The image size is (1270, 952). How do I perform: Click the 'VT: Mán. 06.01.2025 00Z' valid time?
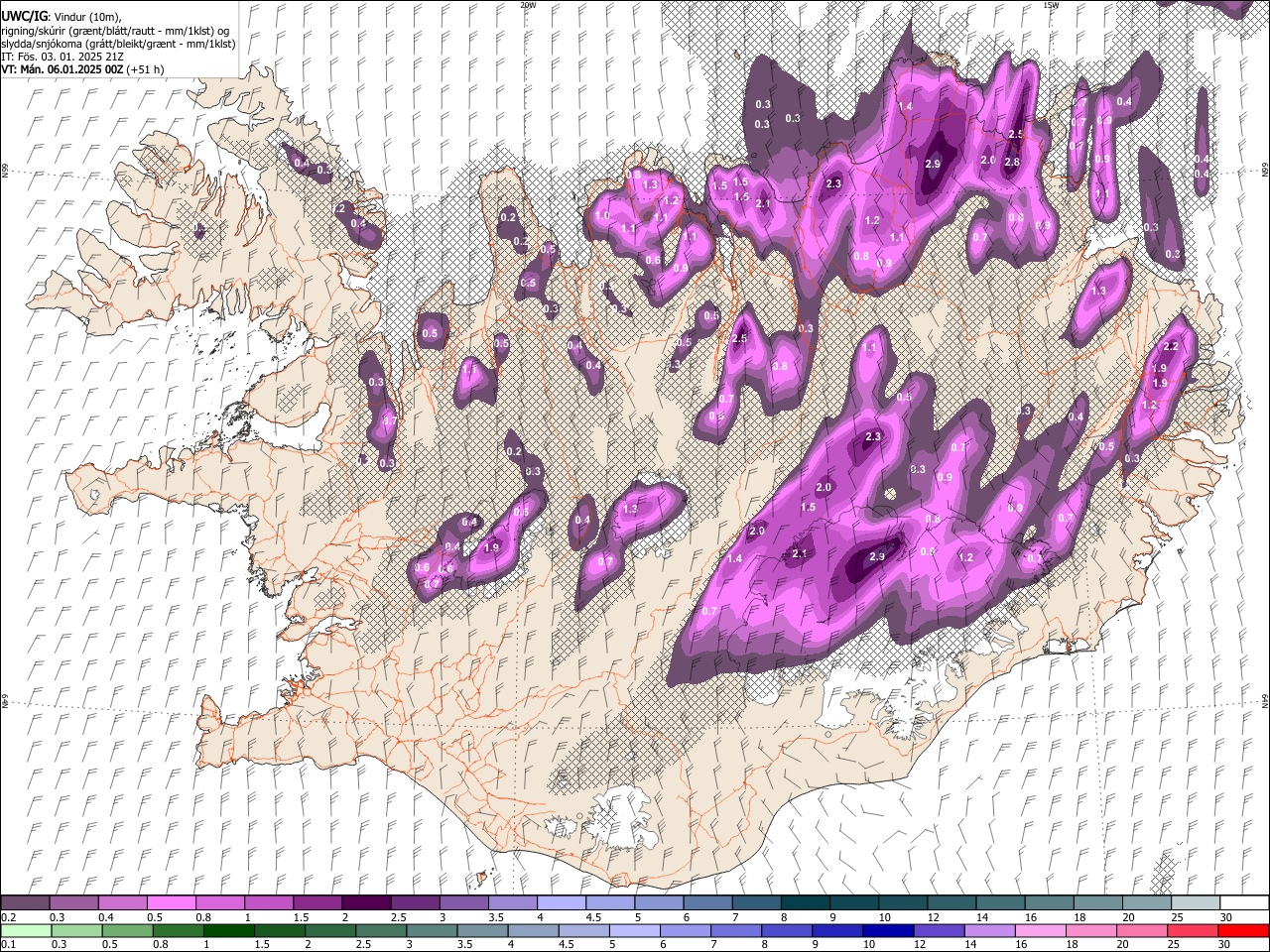point(62,69)
